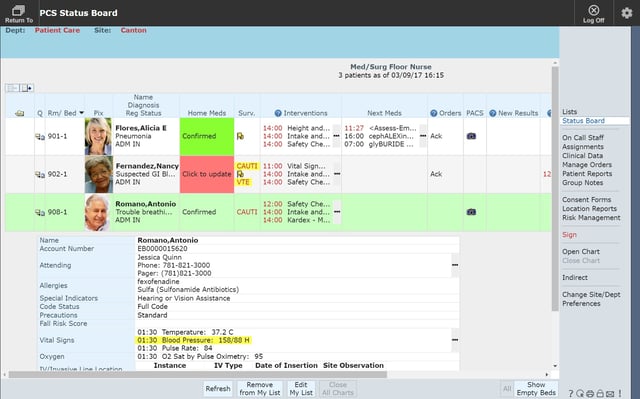Sort by Rm/Bed dropdown arrow
Screen dimensions: 640x399
(x=82, y=113)
